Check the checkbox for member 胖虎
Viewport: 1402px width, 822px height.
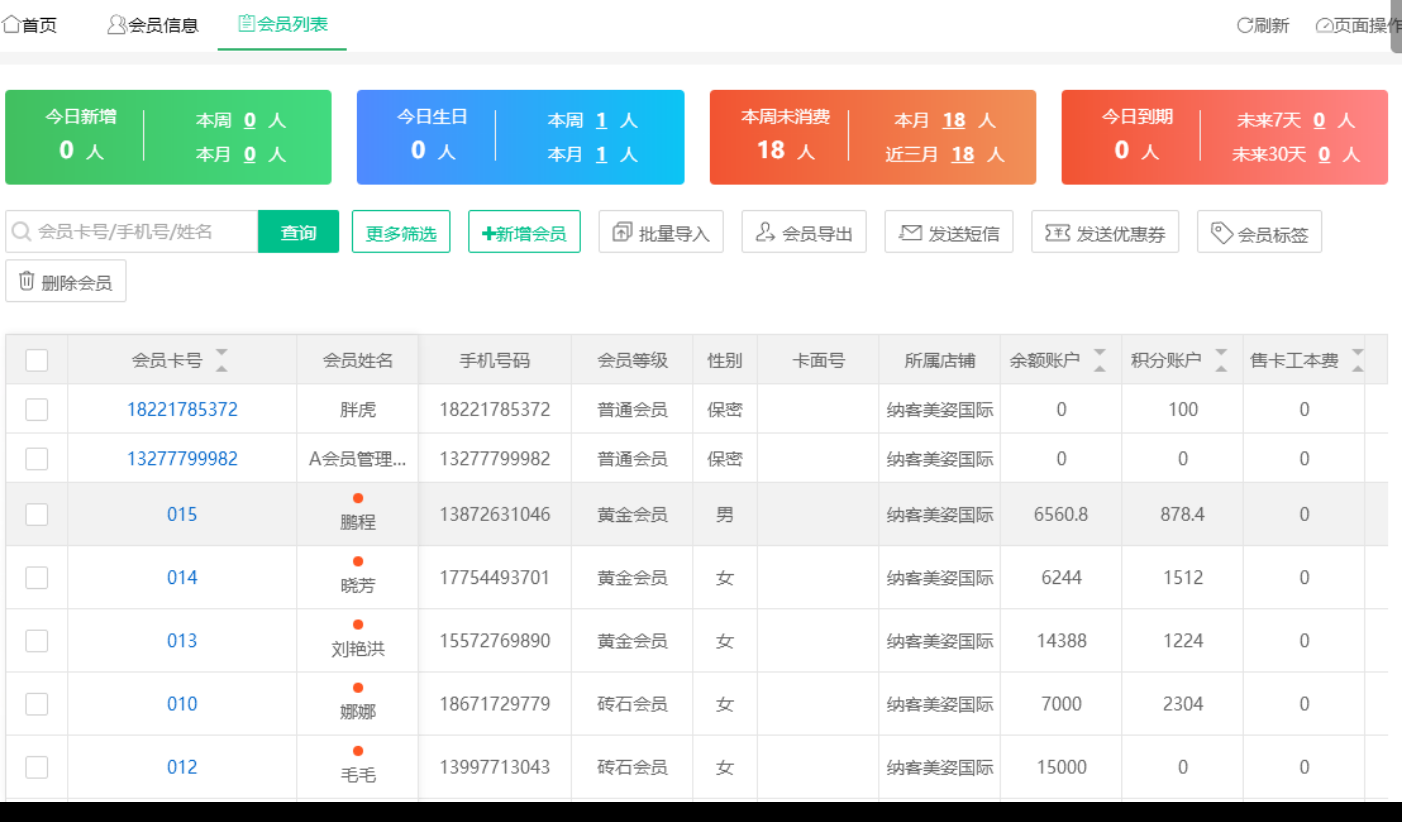pyautogui.click(x=36, y=409)
